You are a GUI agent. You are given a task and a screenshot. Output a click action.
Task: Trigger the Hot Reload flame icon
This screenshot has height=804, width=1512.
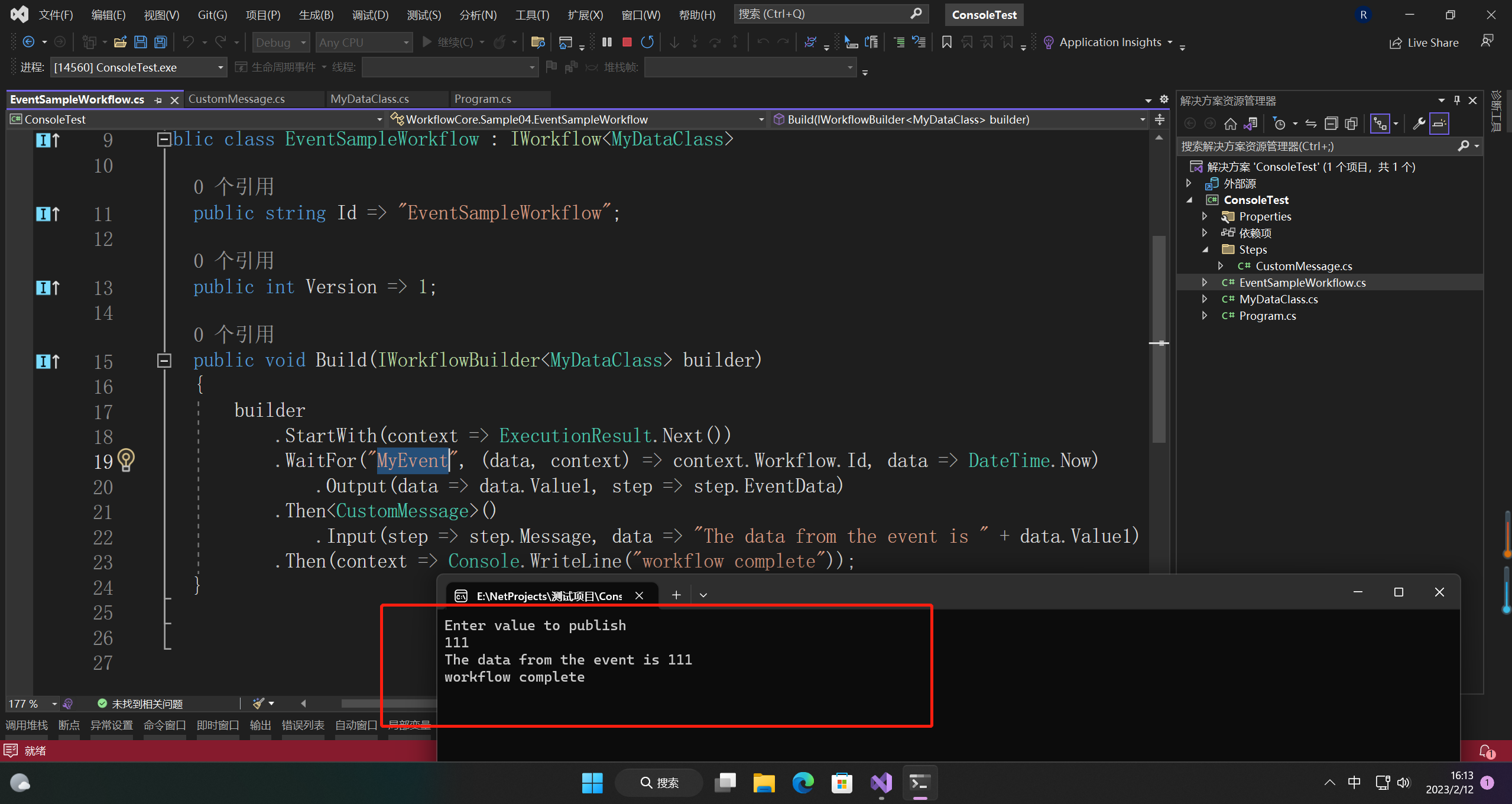tap(501, 41)
